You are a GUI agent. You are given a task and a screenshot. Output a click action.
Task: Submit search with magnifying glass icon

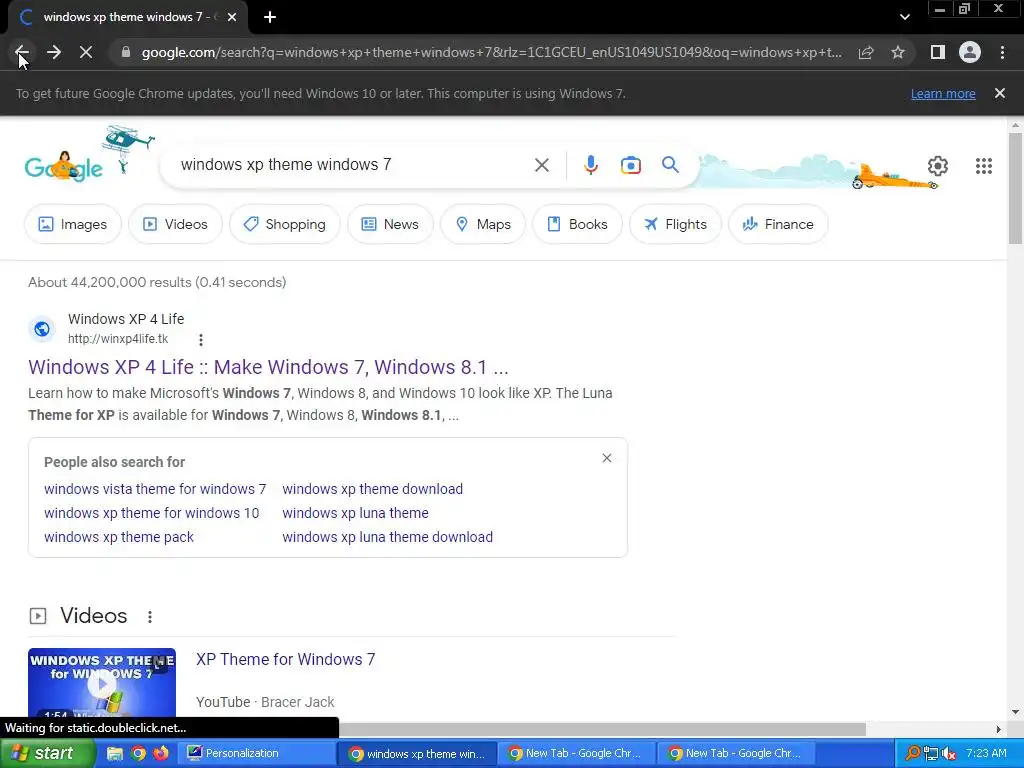point(670,165)
